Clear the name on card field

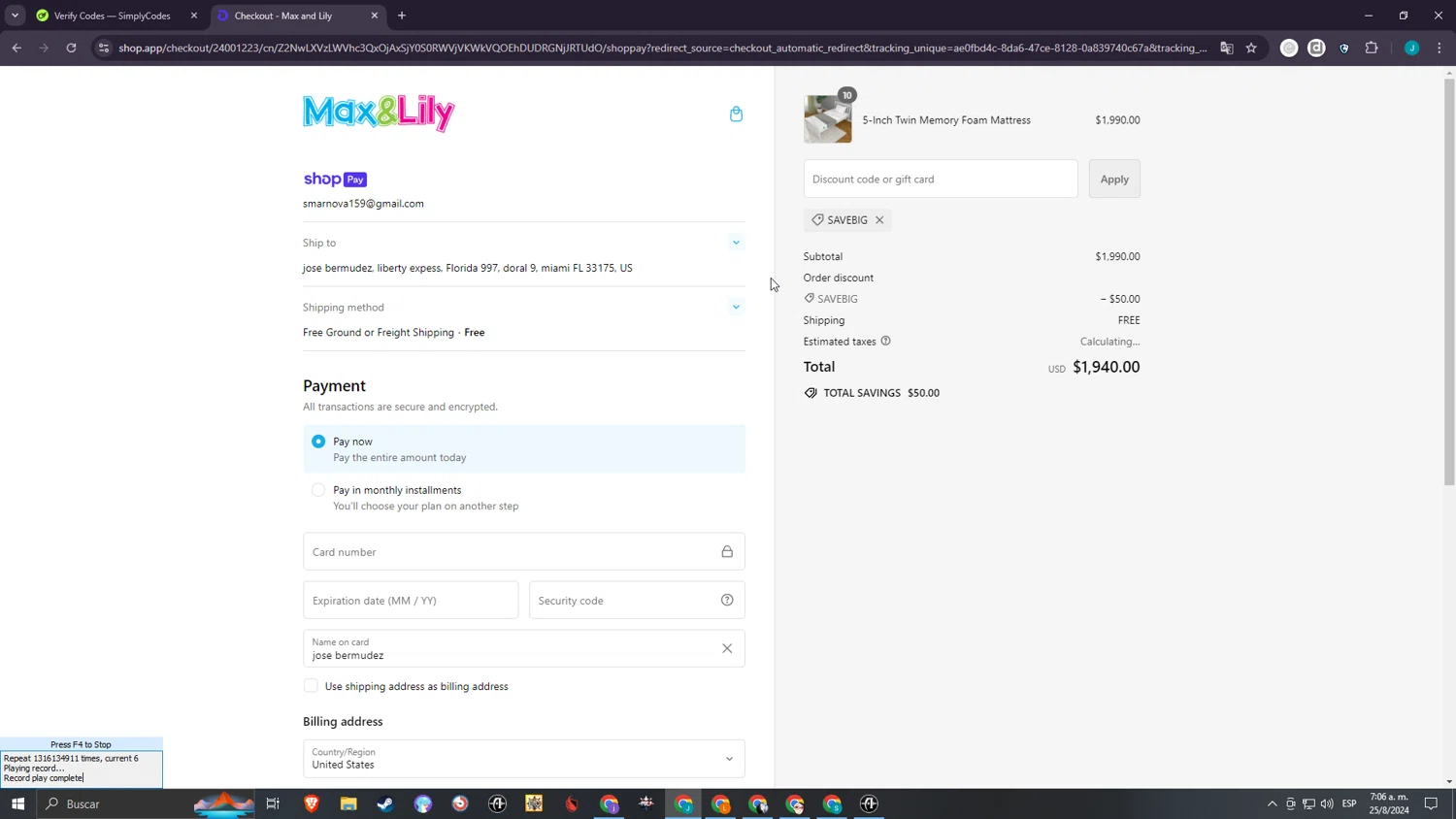727,649
